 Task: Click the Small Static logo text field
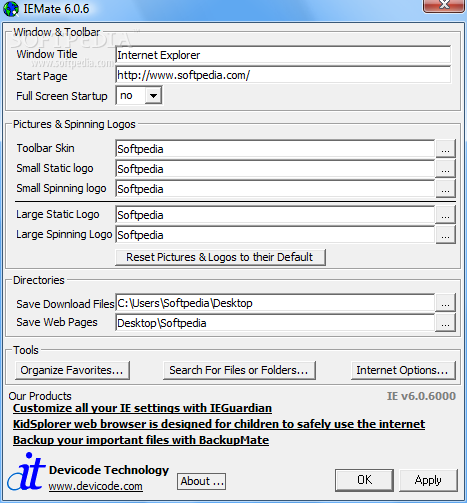click(275, 169)
